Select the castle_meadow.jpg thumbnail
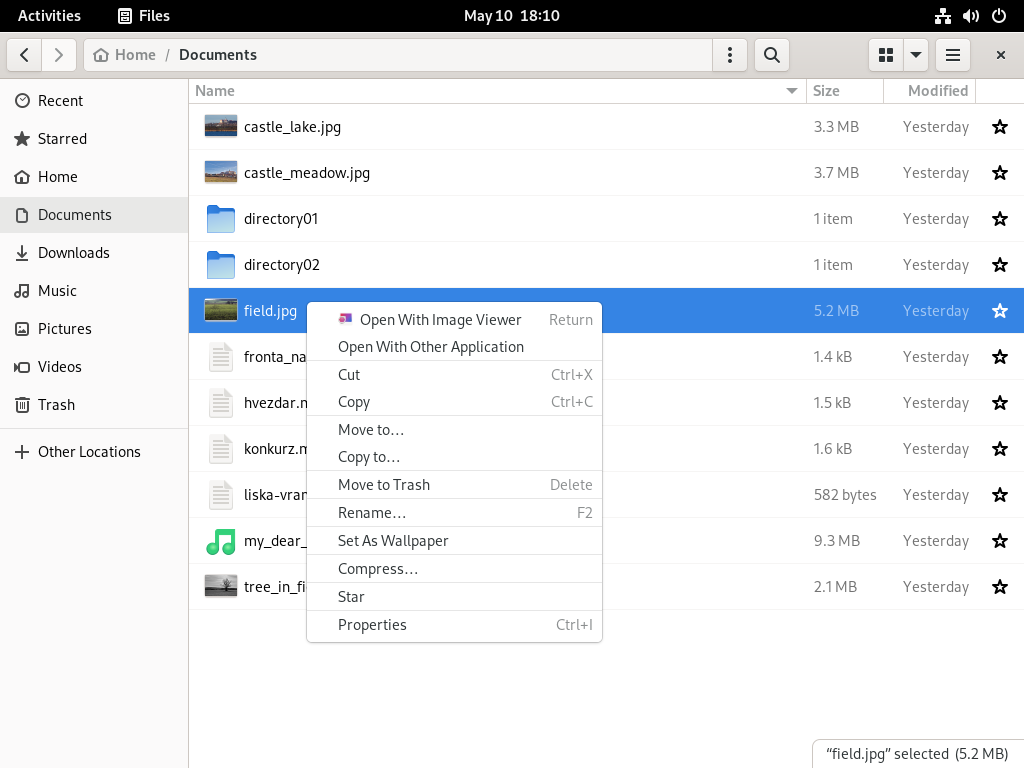The width and height of the screenshot is (1024, 768). [221, 172]
